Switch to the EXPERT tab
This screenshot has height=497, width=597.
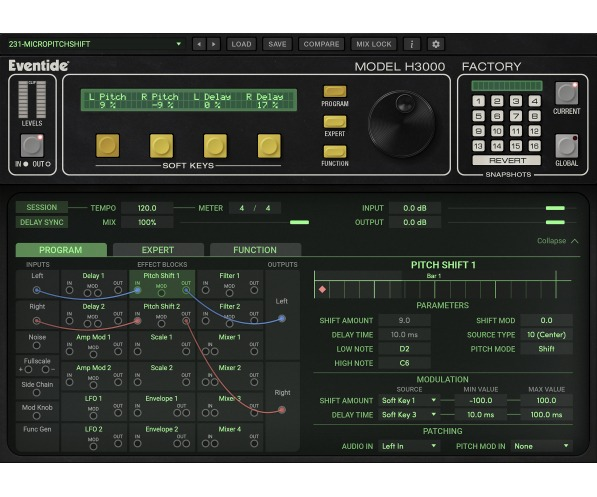click(158, 250)
